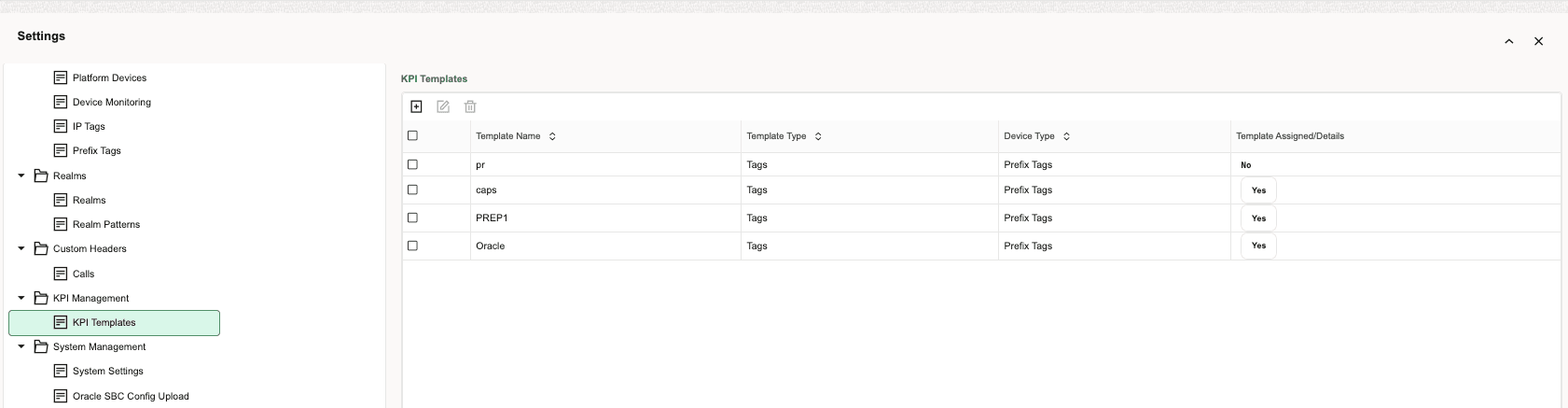The width and height of the screenshot is (1568, 408).
Task: Click the Device Type column header
Action: (x=1029, y=136)
